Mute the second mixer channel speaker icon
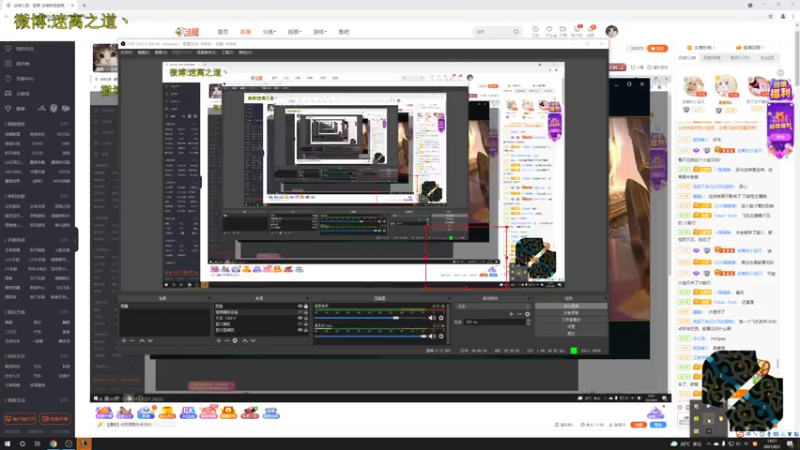 pyautogui.click(x=432, y=336)
